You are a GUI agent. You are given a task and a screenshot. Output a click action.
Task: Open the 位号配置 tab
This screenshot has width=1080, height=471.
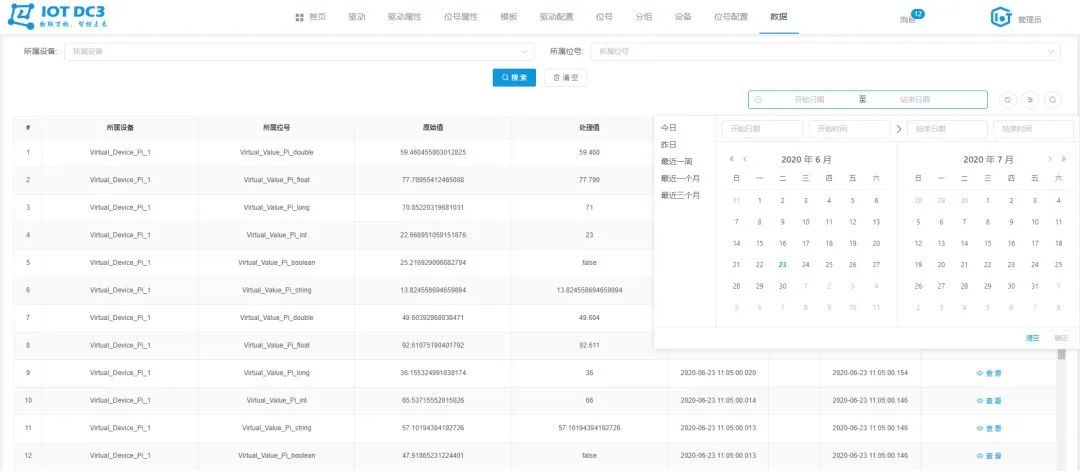(x=731, y=17)
